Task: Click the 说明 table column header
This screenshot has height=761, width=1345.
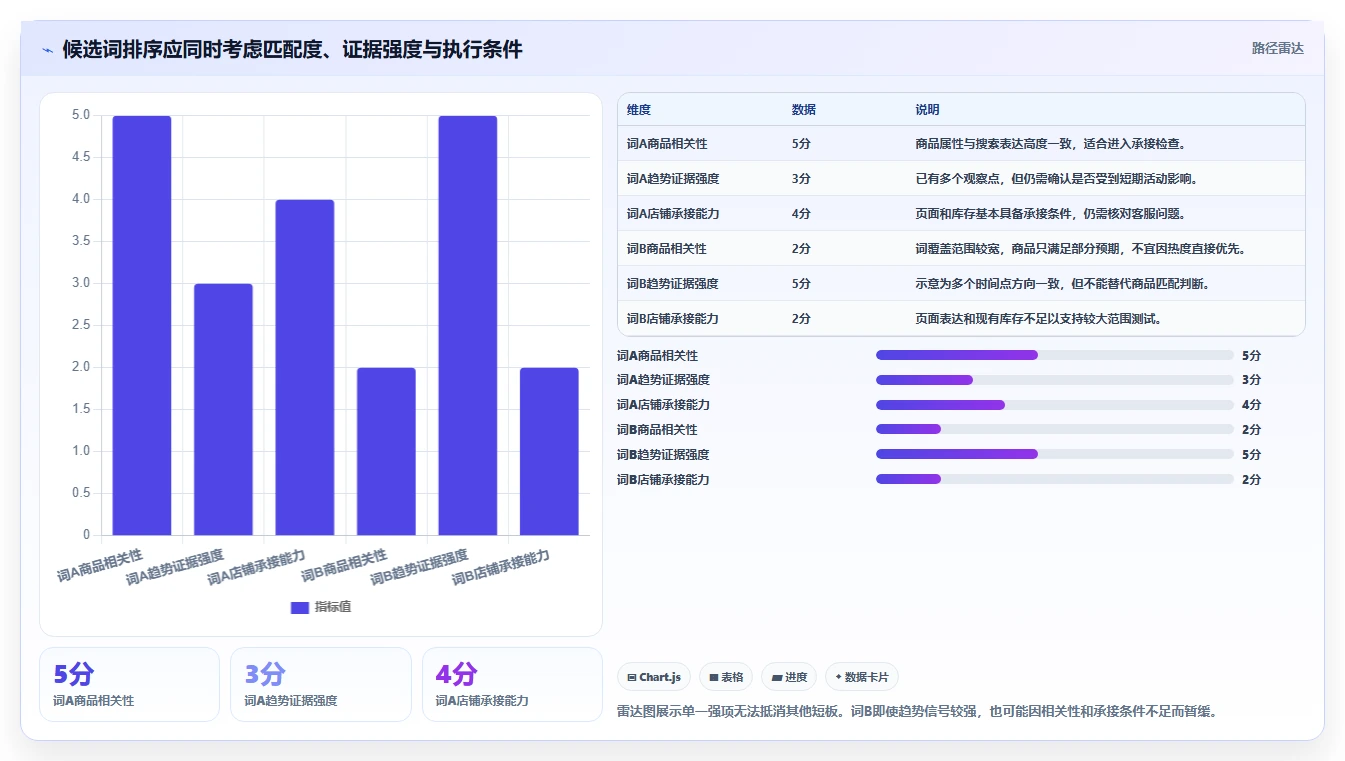Action: pos(927,110)
